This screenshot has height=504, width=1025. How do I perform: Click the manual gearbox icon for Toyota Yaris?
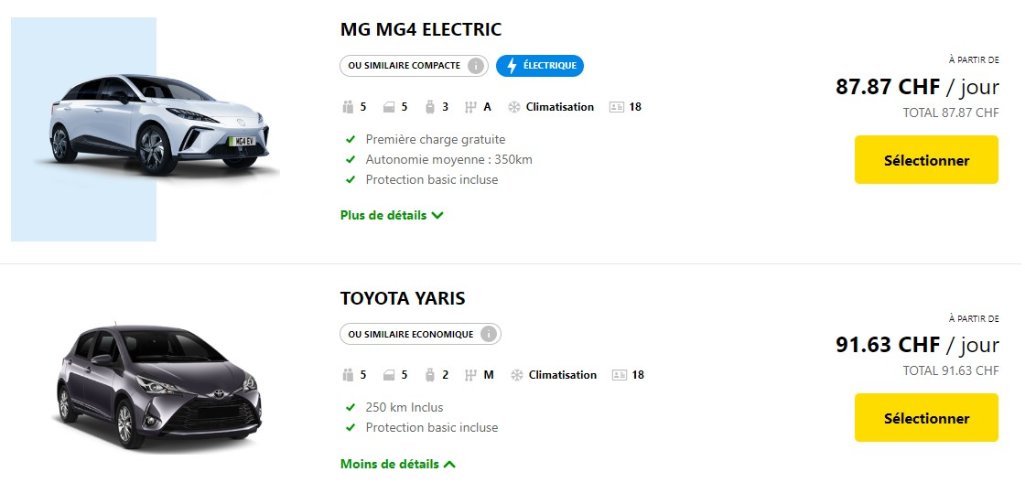point(471,375)
